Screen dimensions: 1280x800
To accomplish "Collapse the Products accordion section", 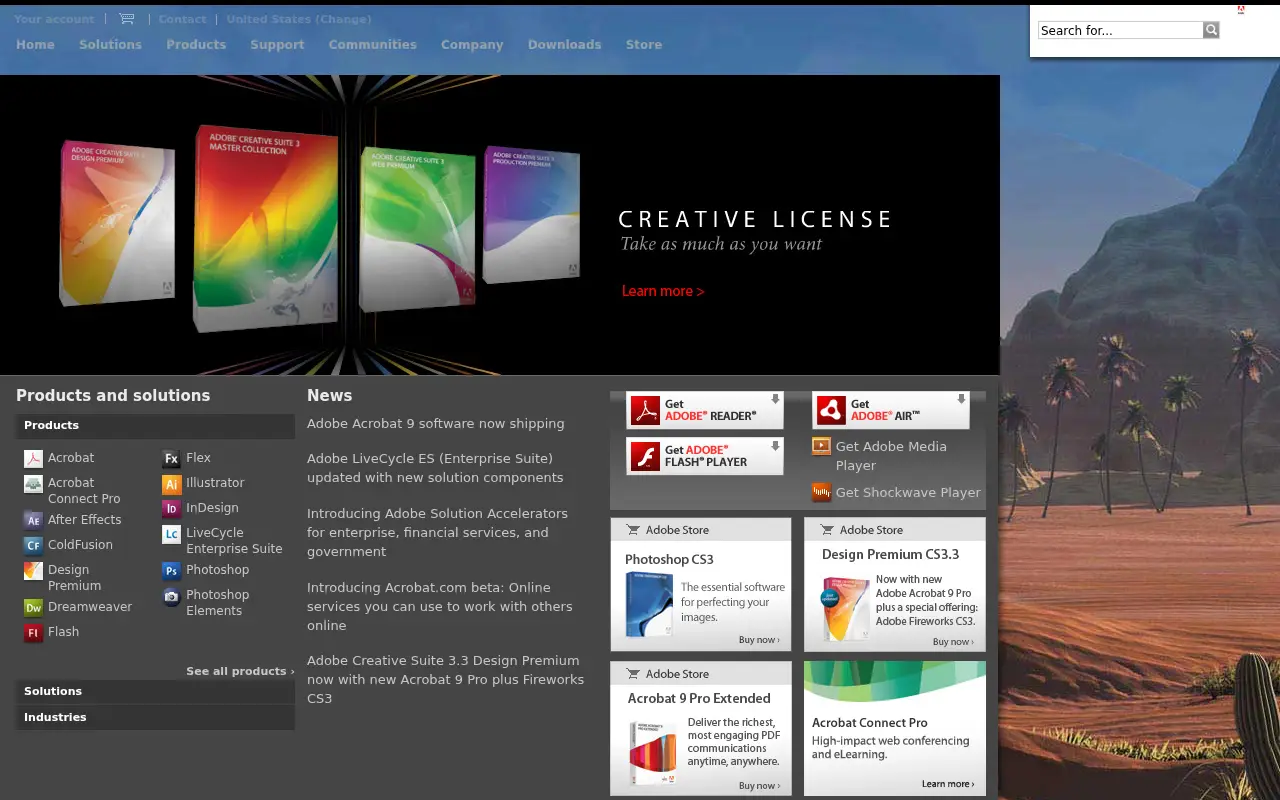I will (x=155, y=426).
